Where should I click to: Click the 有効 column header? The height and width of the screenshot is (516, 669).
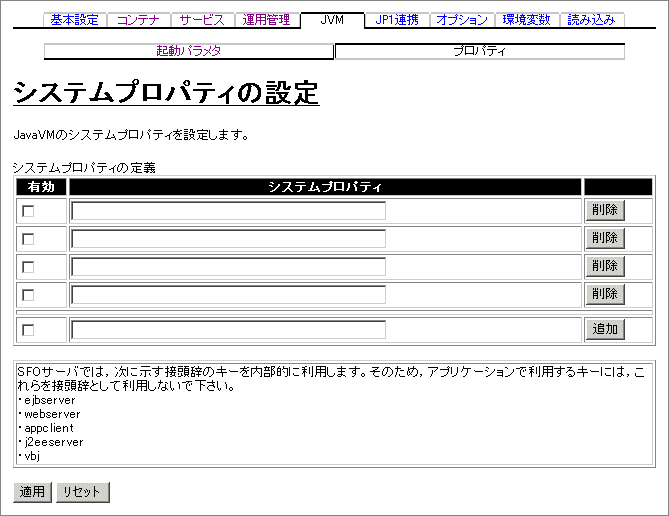[x=41, y=187]
